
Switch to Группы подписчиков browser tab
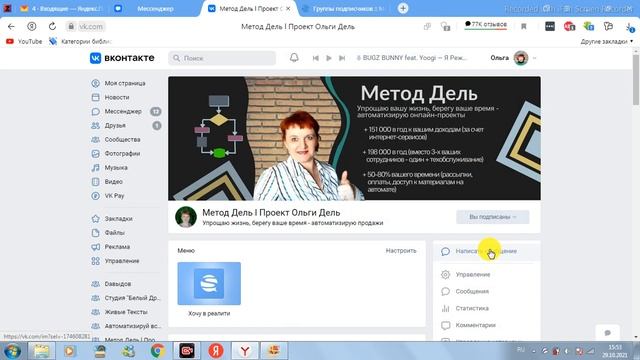point(343,8)
